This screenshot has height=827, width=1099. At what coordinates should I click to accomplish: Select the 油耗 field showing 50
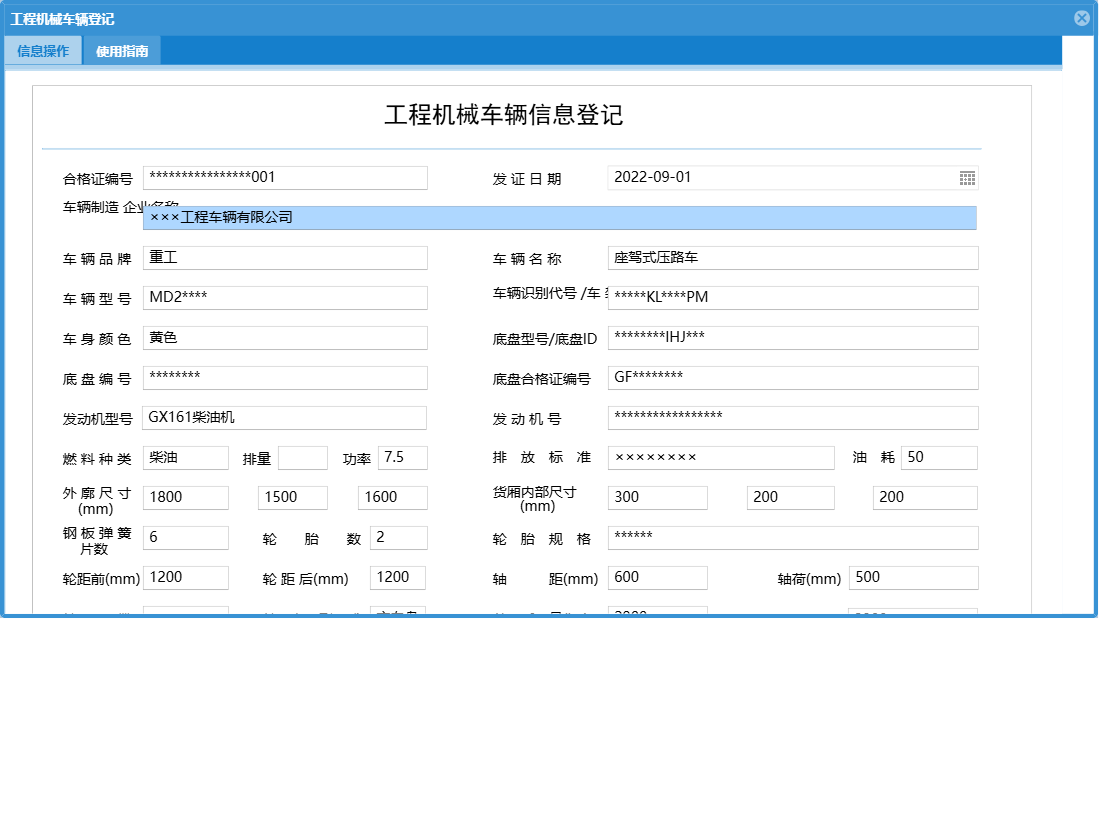(940, 457)
